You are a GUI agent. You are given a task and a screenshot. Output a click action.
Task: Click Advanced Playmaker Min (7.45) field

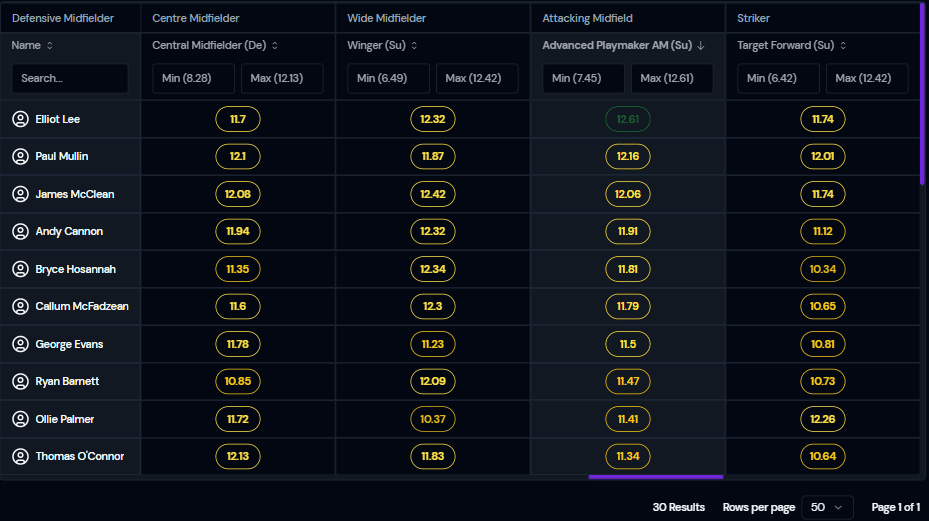[x=583, y=78]
